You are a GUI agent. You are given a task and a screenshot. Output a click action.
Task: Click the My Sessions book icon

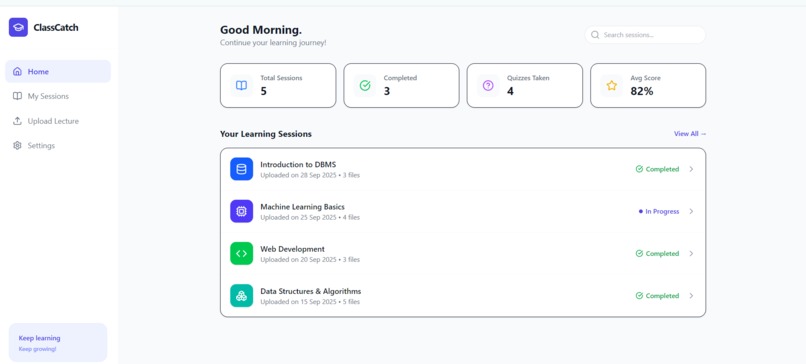pos(17,96)
